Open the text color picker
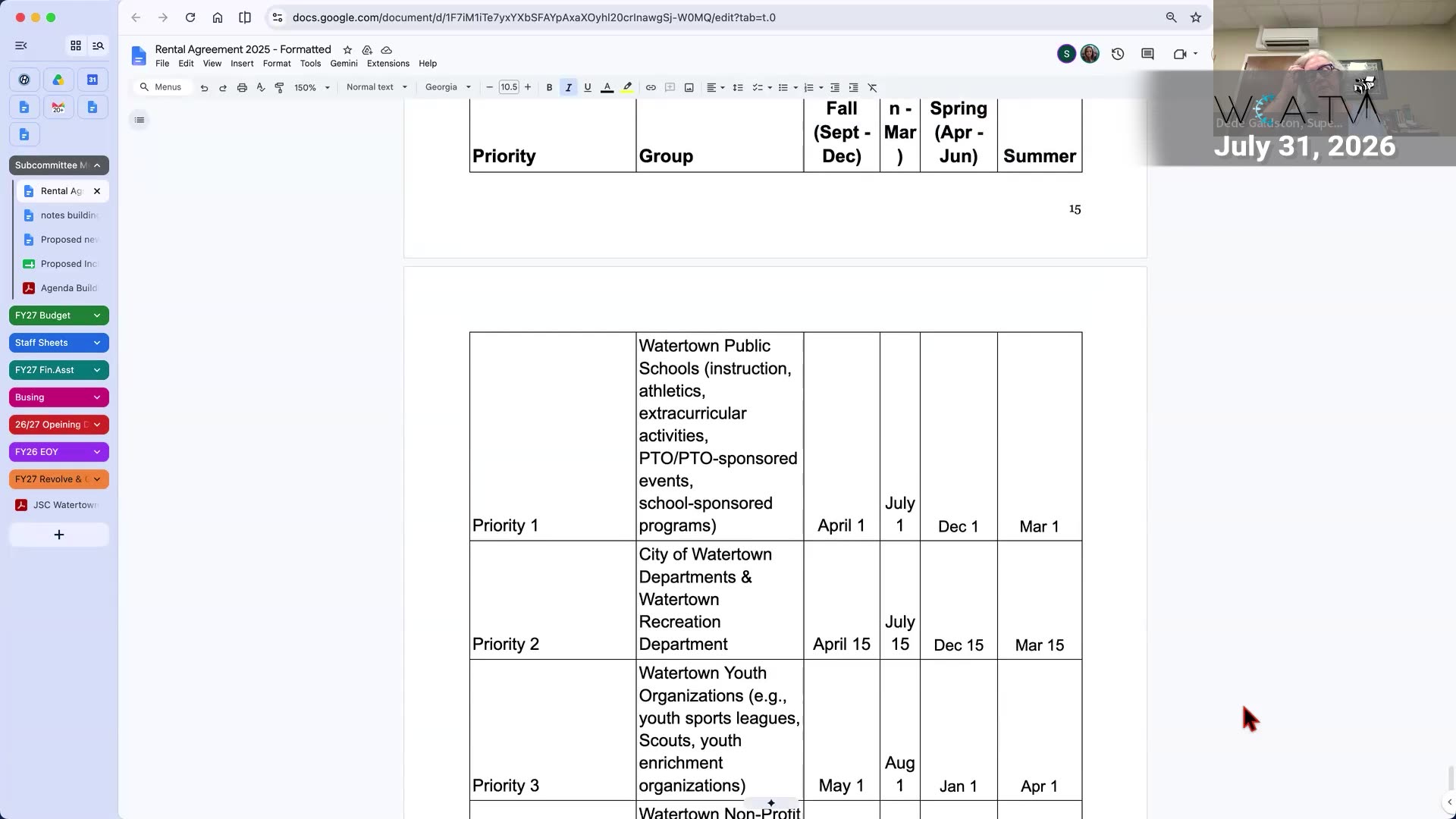This screenshot has width=1456, height=819. coord(607,88)
